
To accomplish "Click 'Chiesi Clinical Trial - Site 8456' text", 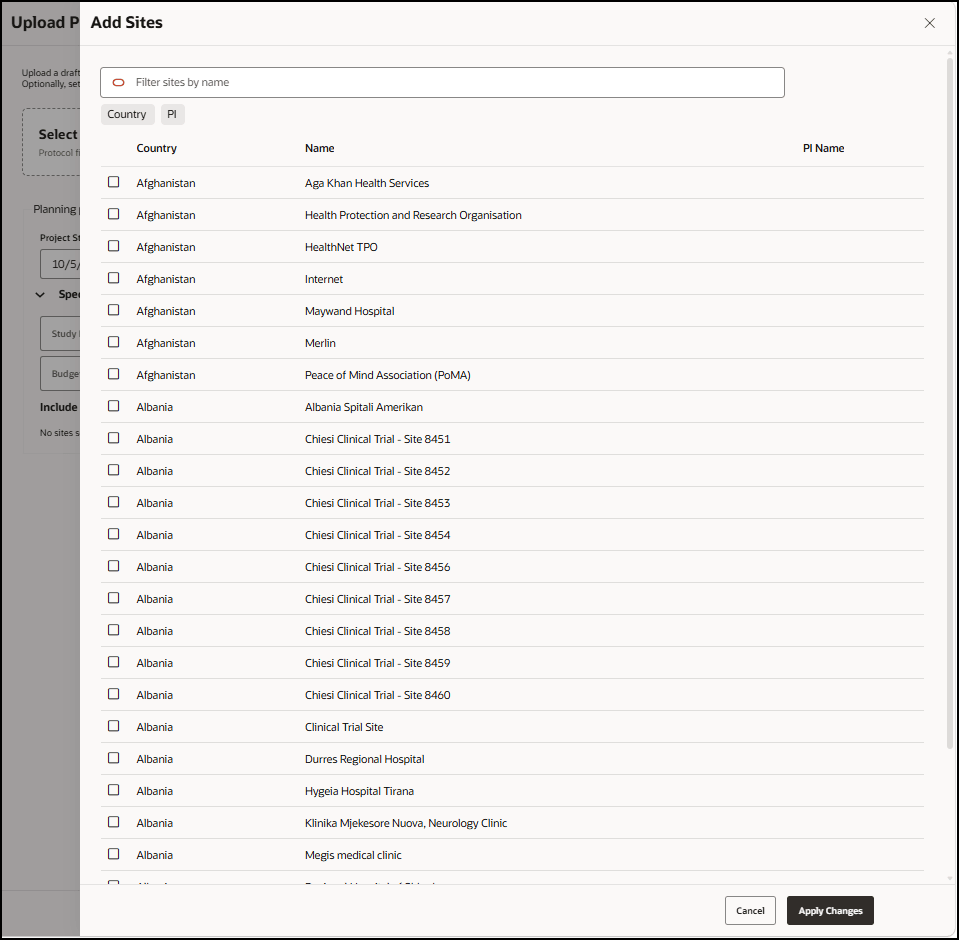I will coord(377,567).
